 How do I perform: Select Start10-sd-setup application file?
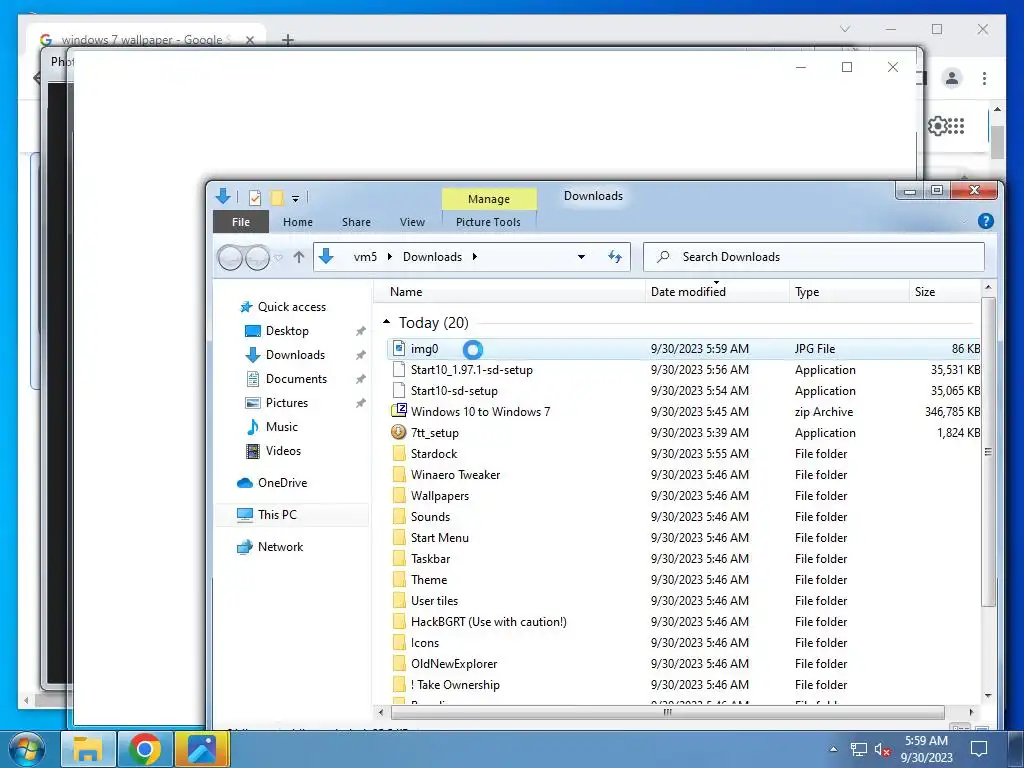tap(454, 391)
